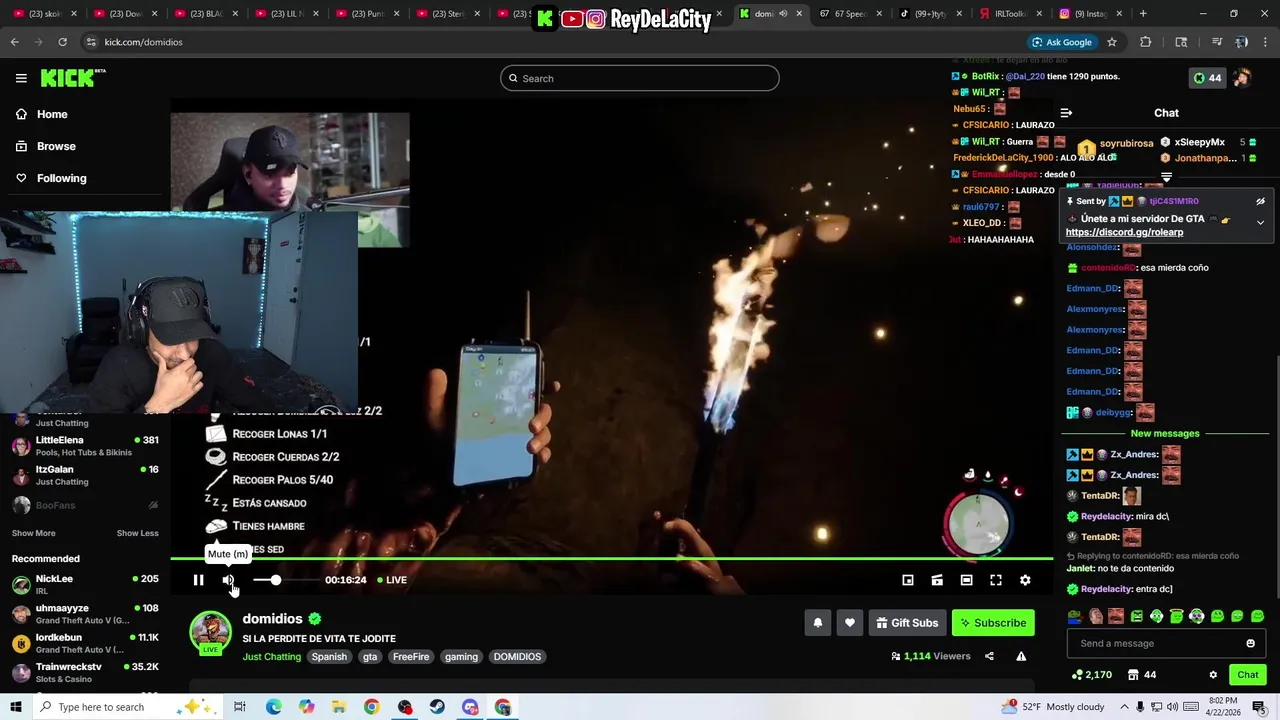This screenshot has height=720, width=1280.
Task: Expand the pinned message chevron
Action: point(1260,222)
